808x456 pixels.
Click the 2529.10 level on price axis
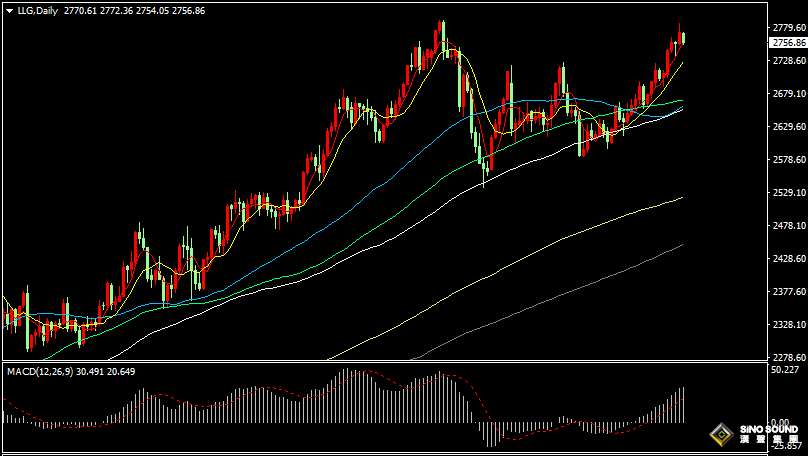789,193
